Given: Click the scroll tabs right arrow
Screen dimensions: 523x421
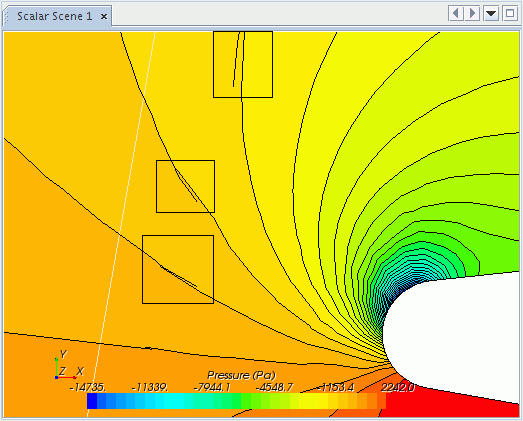Looking at the screenshot, I should click(472, 14).
